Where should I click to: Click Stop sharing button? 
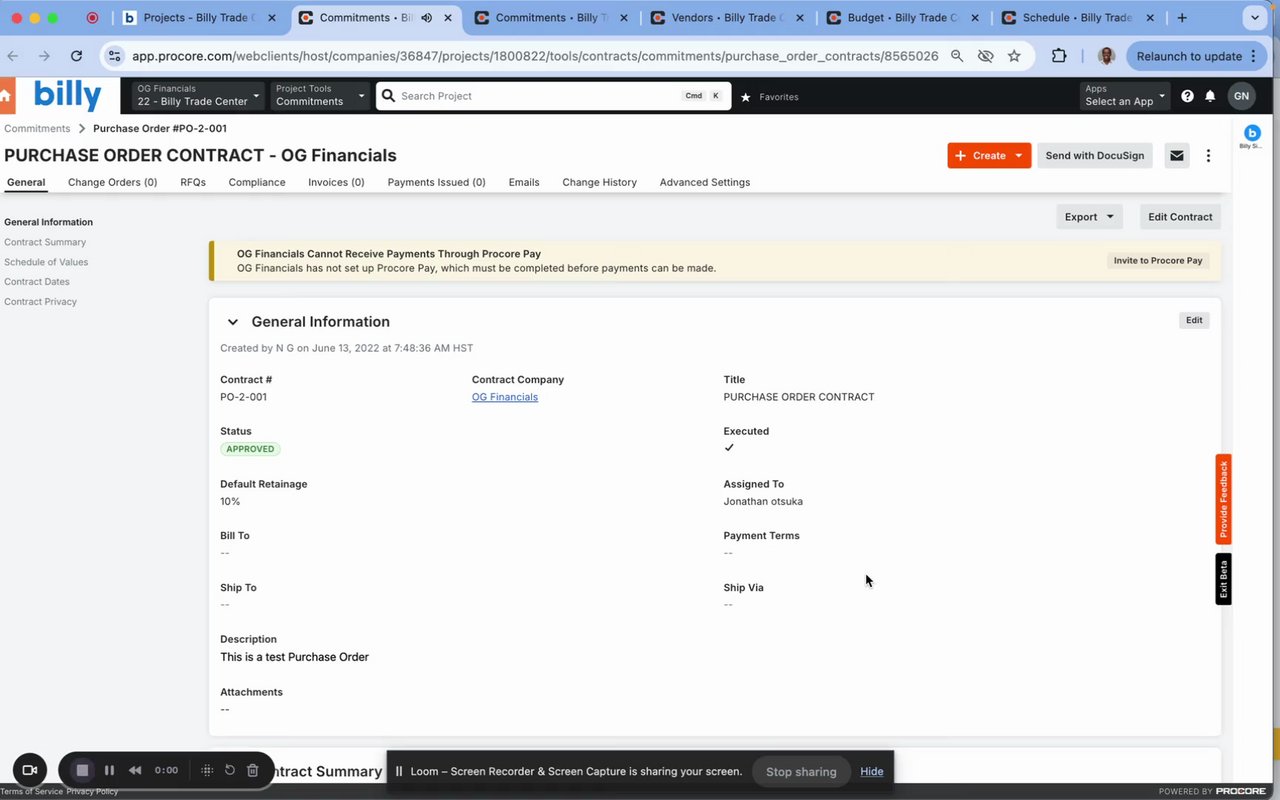click(801, 771)
